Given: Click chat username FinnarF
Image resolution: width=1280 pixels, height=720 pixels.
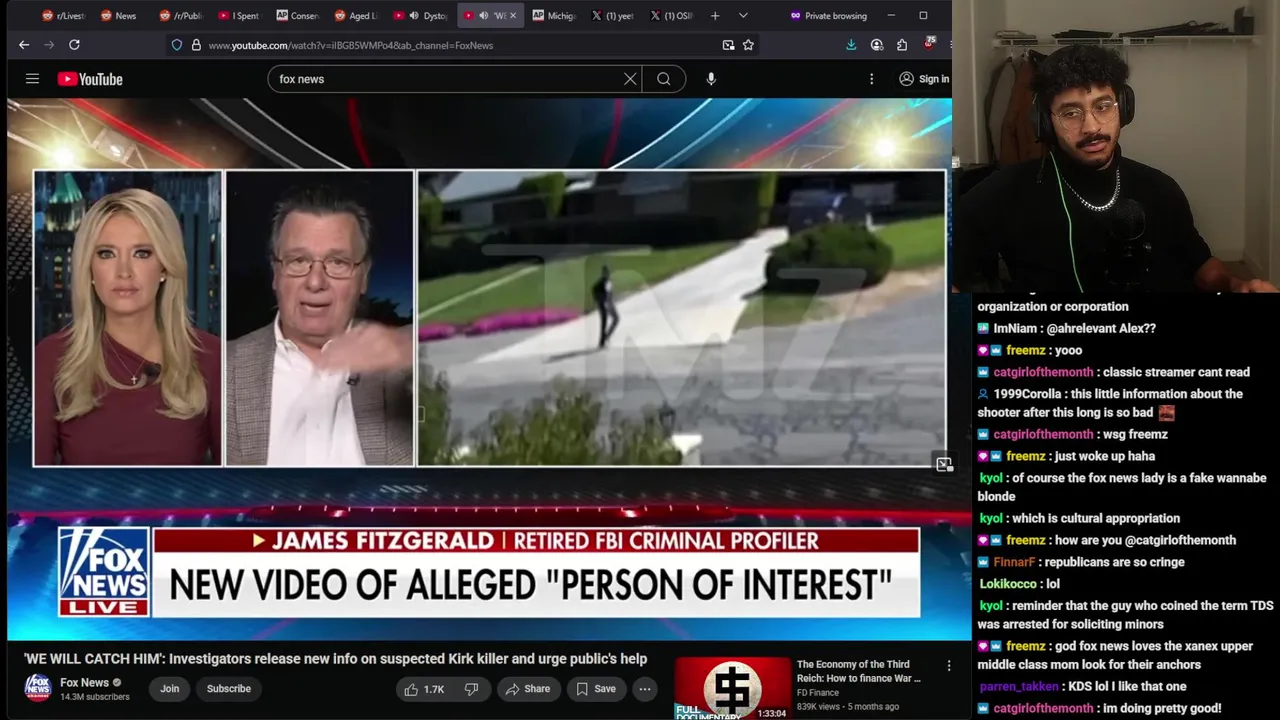Looking at the screenshot, I should pyautogui.click(x=1014, y=562).
